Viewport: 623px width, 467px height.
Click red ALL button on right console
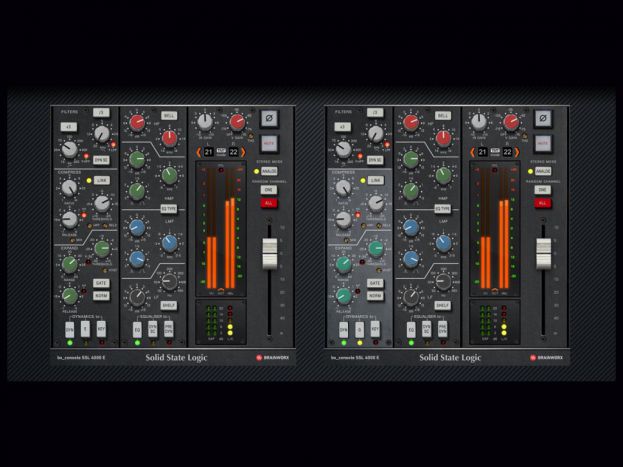(543, 203)
